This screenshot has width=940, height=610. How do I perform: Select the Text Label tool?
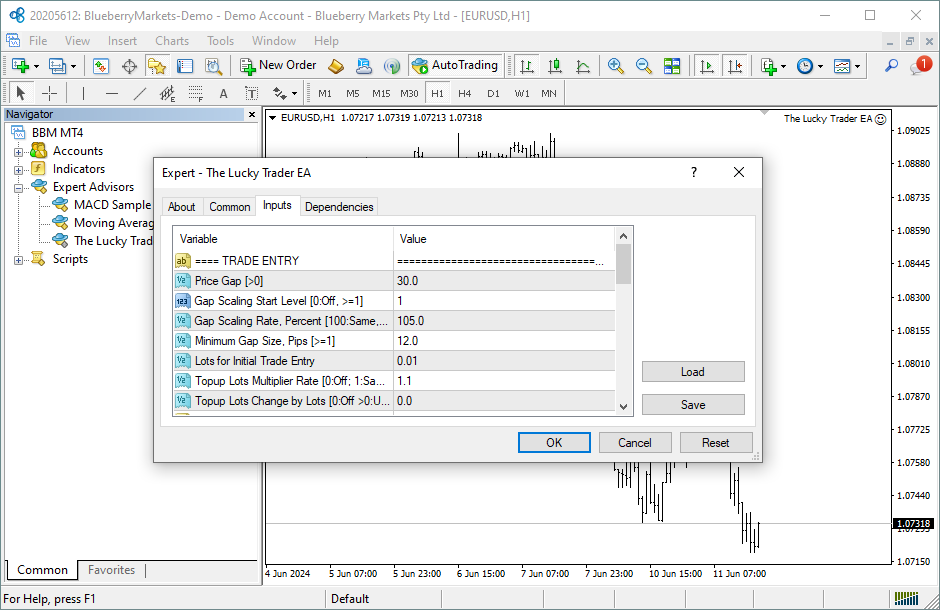[252, 93]
